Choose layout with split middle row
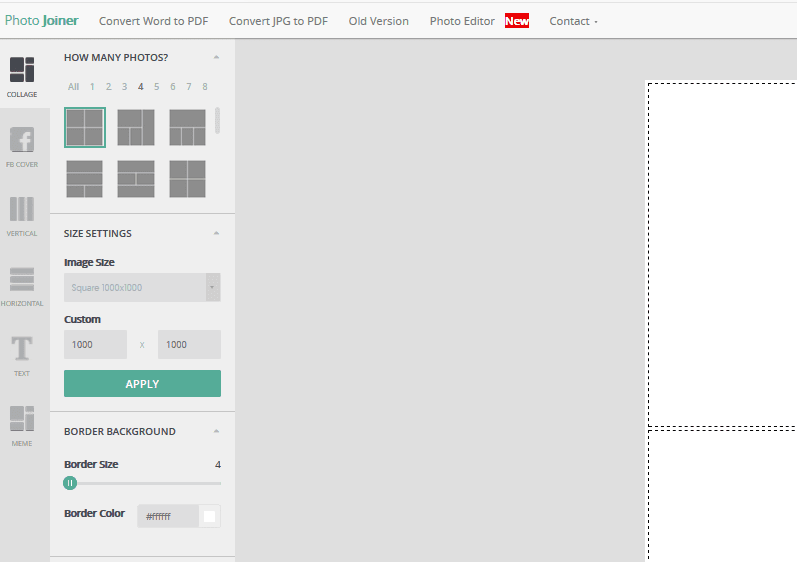Image resolution: width=800 pixels, height=562 pixels. (x=136, y=179)
